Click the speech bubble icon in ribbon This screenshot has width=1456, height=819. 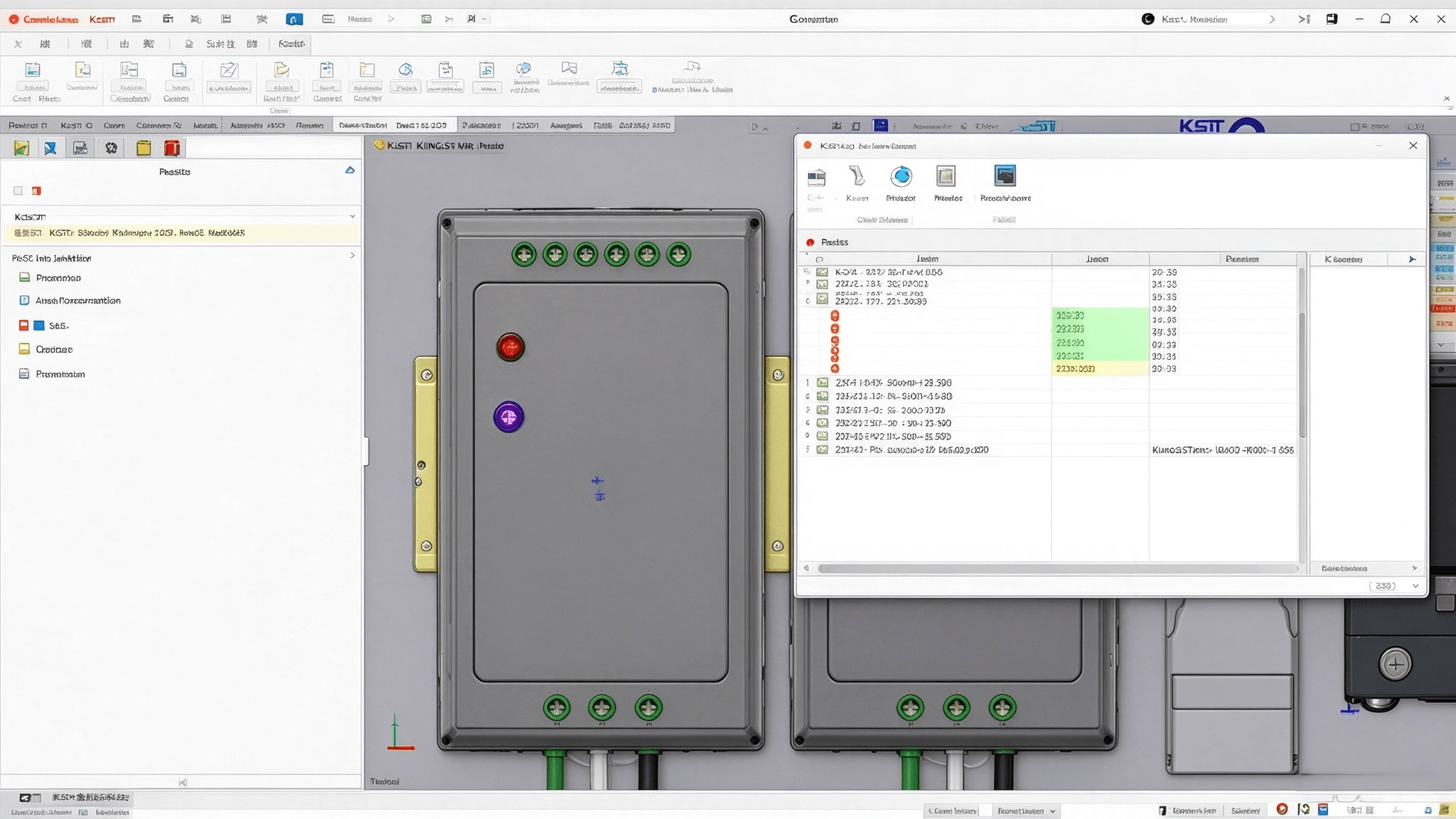pyautogui.click(x=524, y=69)
